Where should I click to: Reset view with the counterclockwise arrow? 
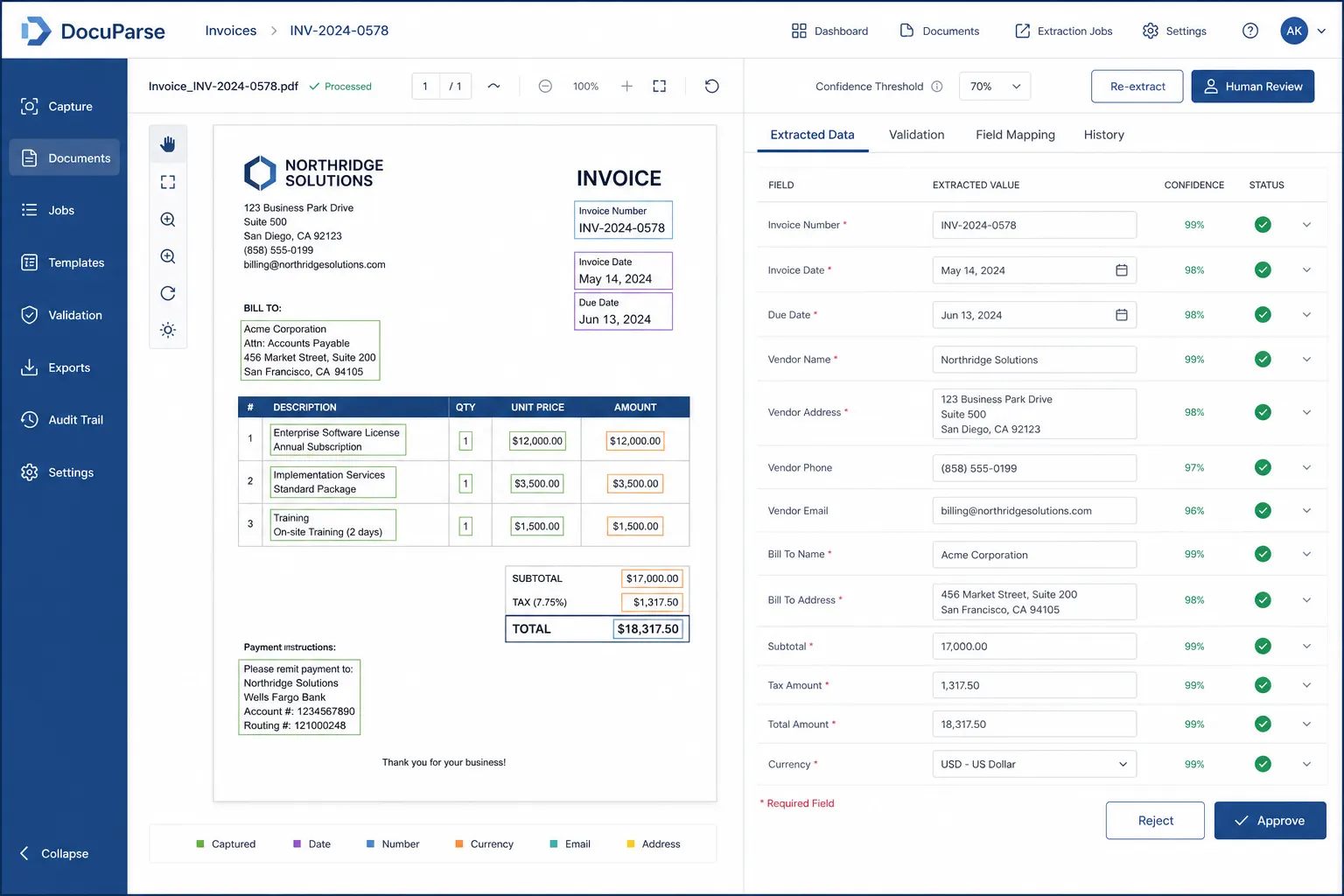click(712, 86)
